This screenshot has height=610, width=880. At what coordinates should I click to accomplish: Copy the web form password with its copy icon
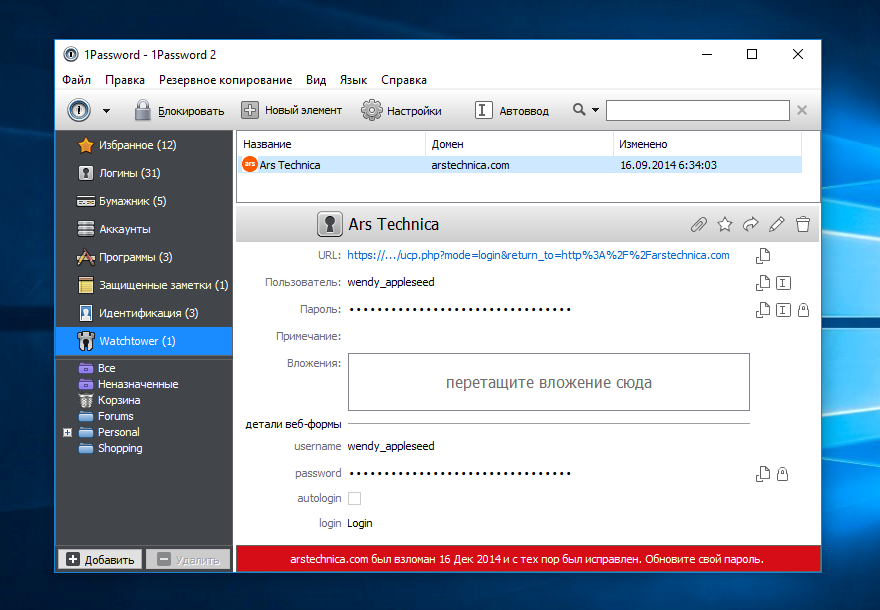coord(763,474)
